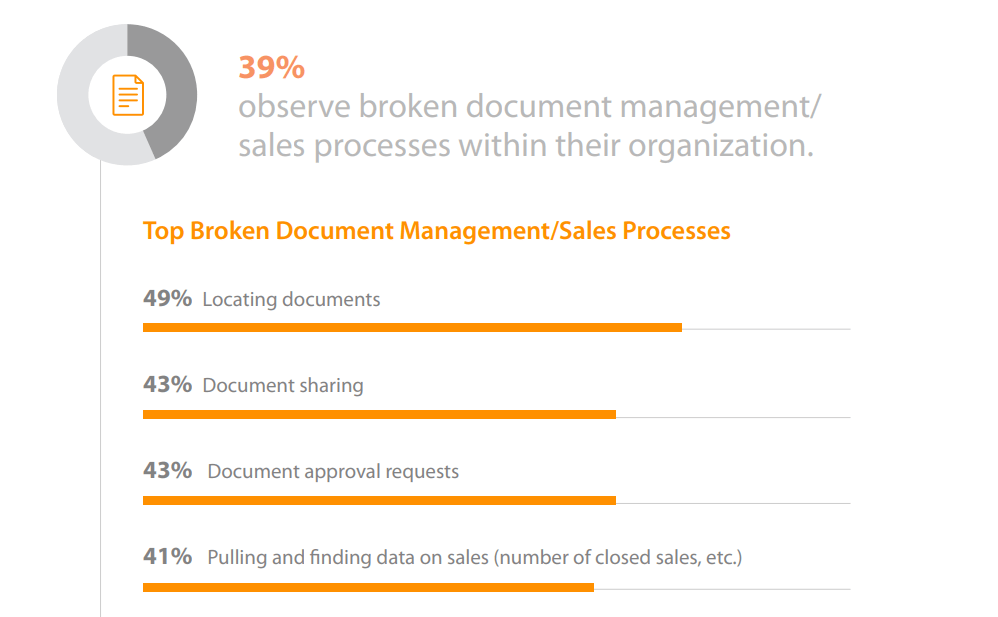
Task: Click the orange Locating documents progress bar
Action: coord(412,327)
